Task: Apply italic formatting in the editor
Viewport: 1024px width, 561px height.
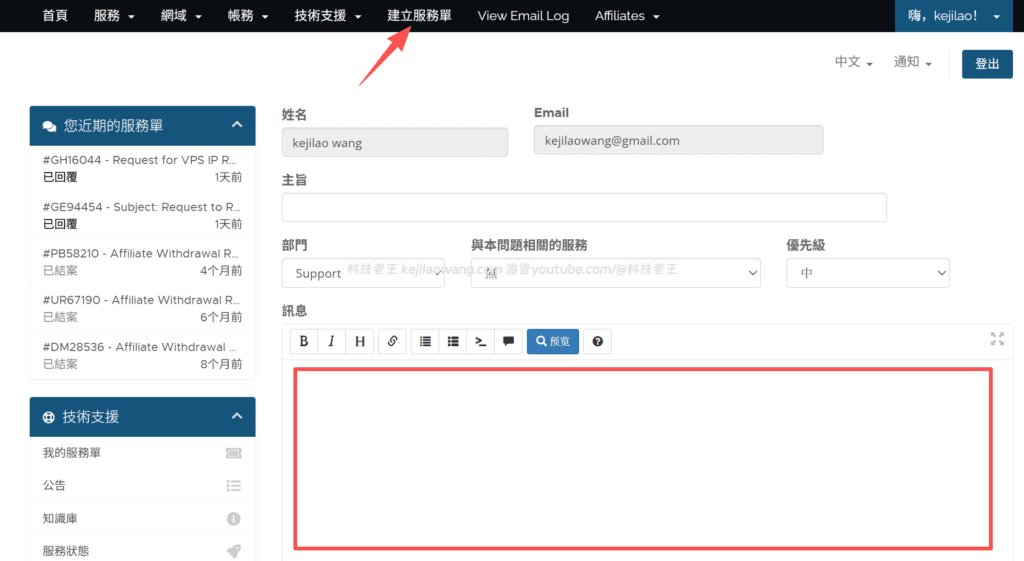Action: (332, 341)
